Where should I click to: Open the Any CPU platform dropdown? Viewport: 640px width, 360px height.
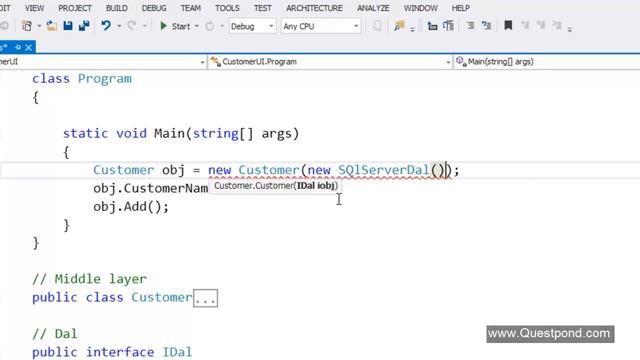(x=321, y=26)
